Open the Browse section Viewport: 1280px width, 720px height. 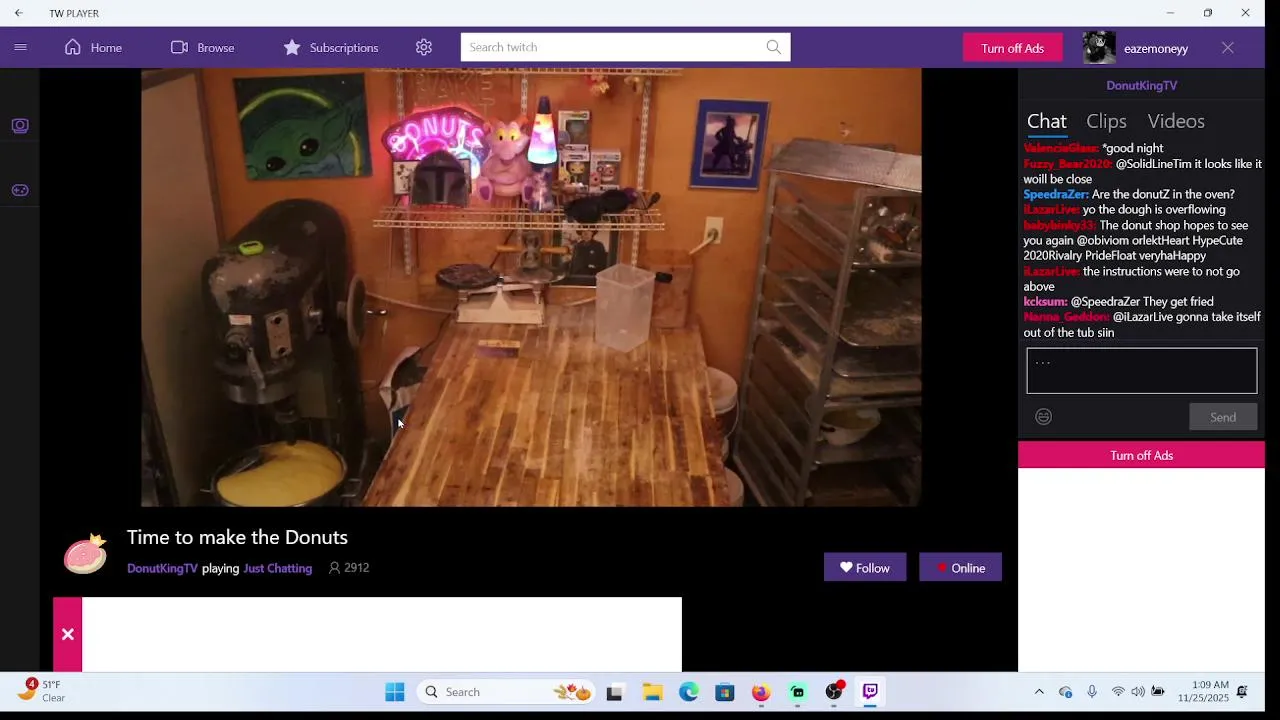click(202, 47)
